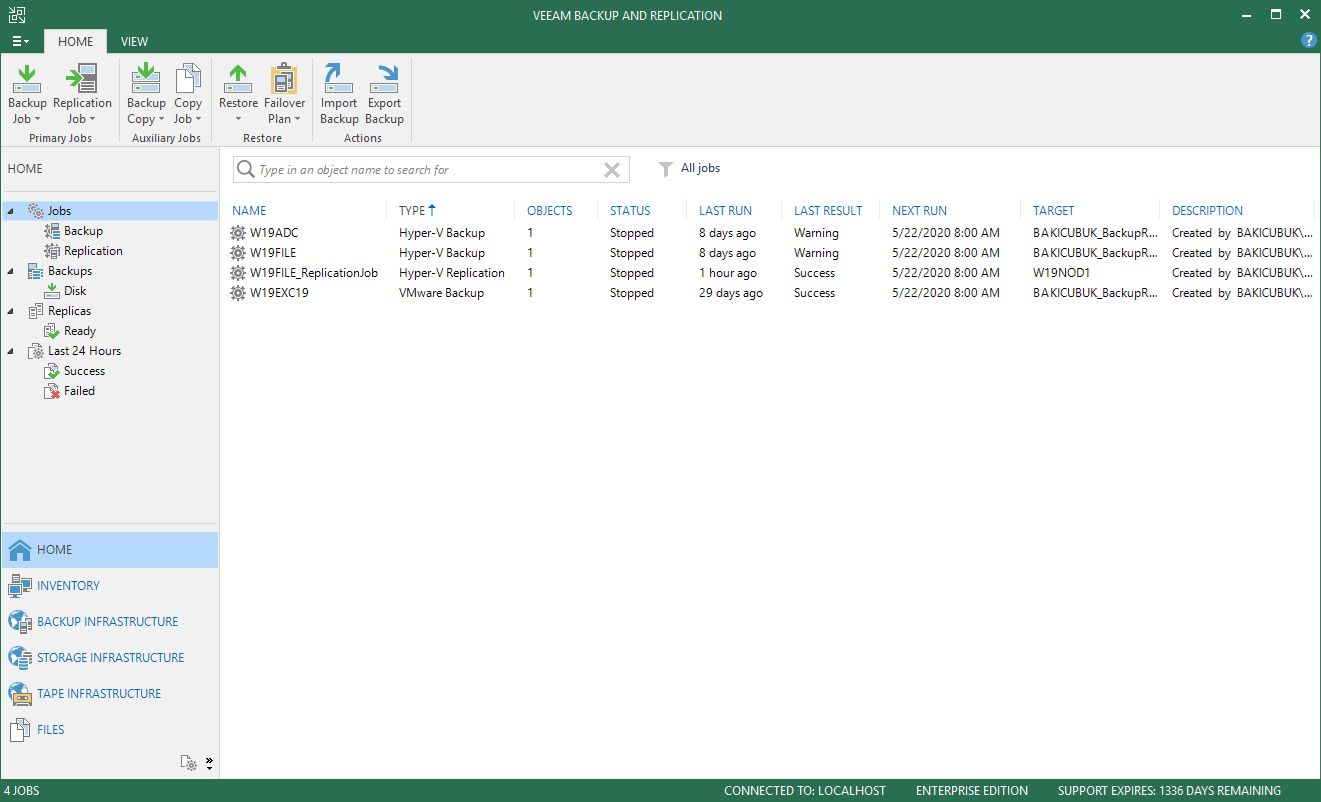Open the INVENTORY navigation view
The width and height of the screenshot is (1321, 802).
(x=110, y=586)
